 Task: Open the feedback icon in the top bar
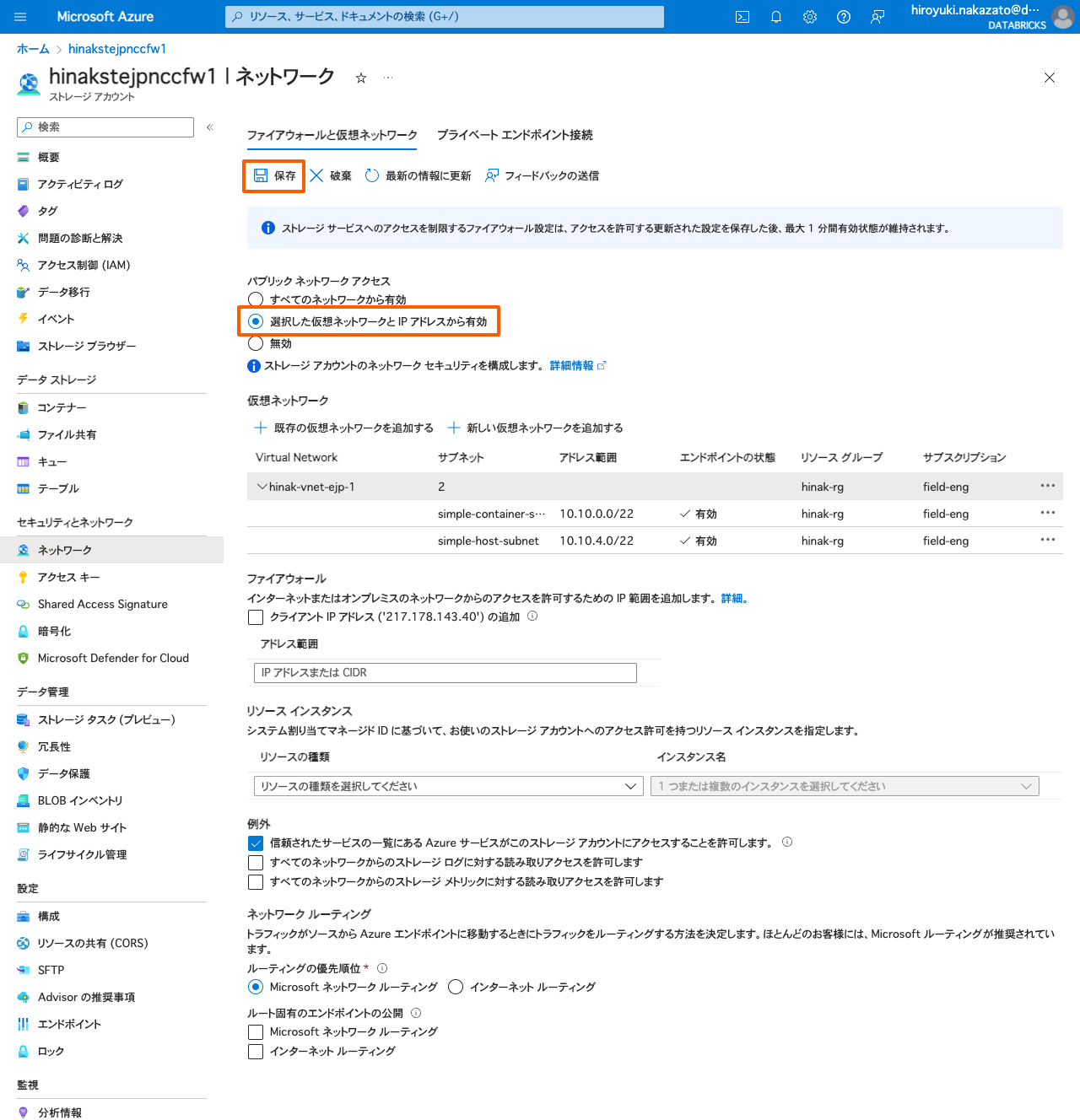pyautogui.click(x=877, y=17)
